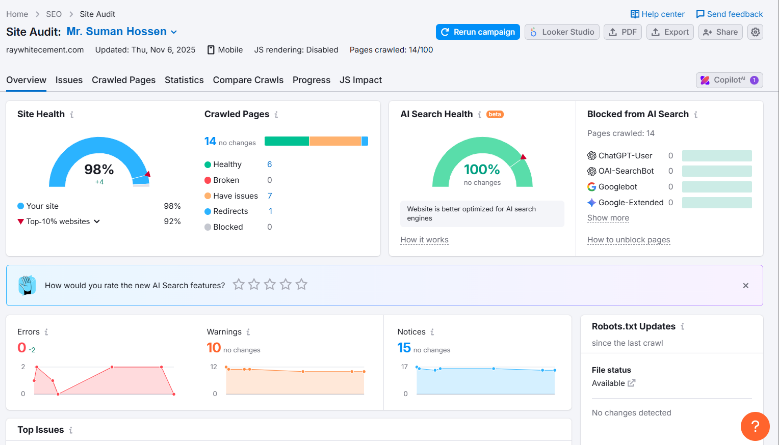Click the orange help question mark button
The width and height of the screenshot is (779, 445).
coord(755,425)
